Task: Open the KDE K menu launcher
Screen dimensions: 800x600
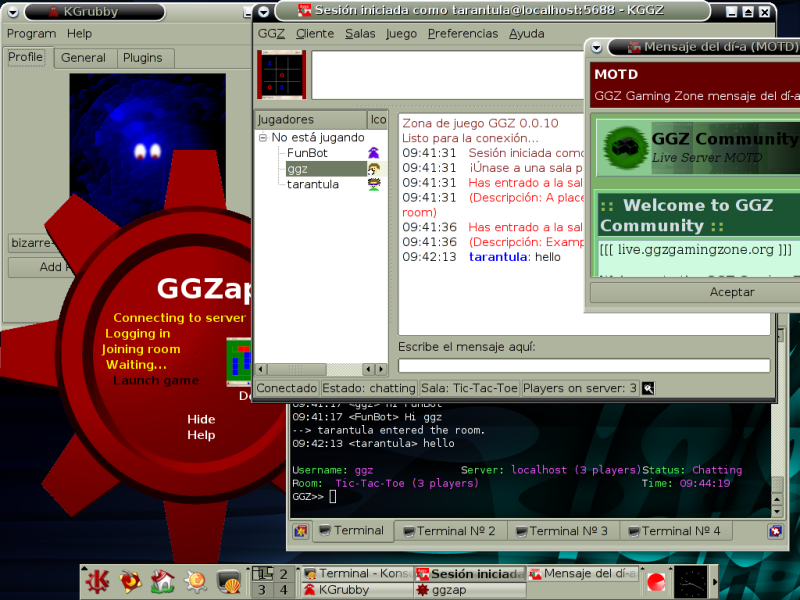Action: pos(97,581)
